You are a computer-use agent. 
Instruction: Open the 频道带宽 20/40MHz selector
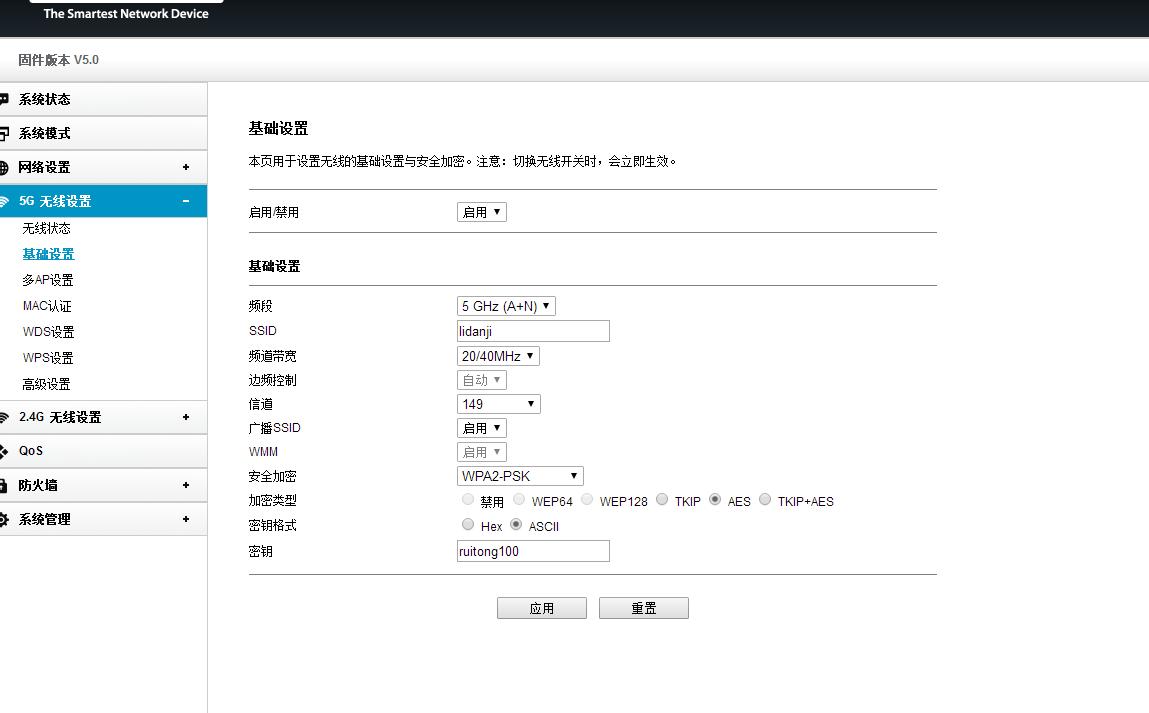(x=498, y=355)
